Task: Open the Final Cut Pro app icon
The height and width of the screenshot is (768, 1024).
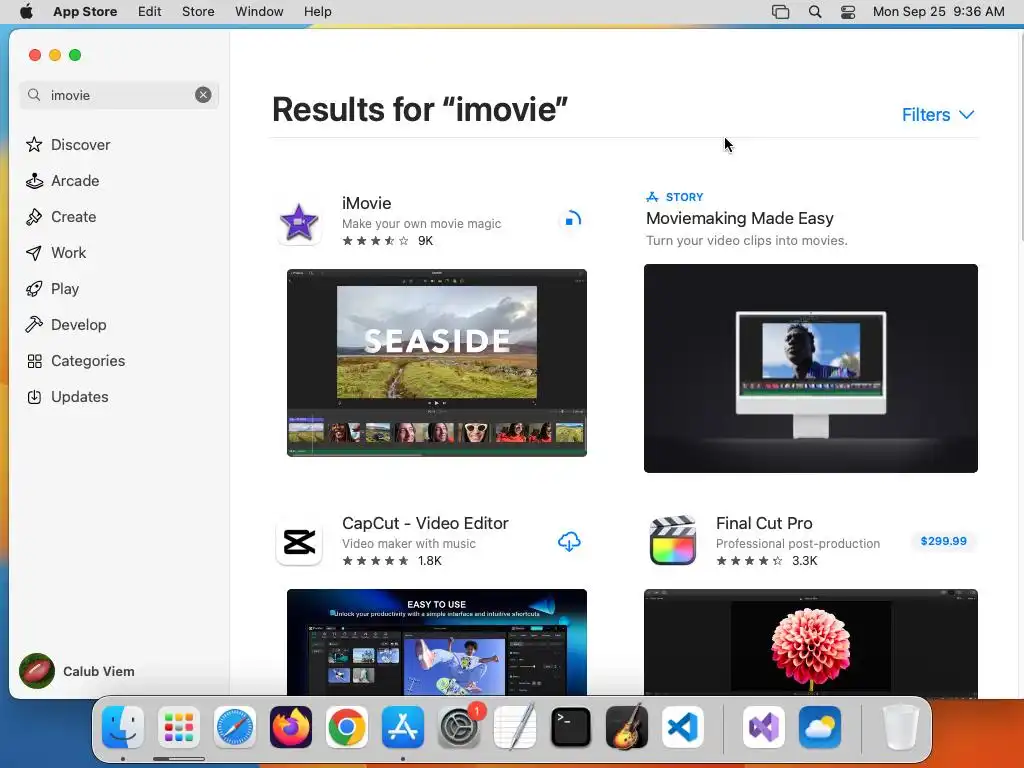Action: pos(673,540)
